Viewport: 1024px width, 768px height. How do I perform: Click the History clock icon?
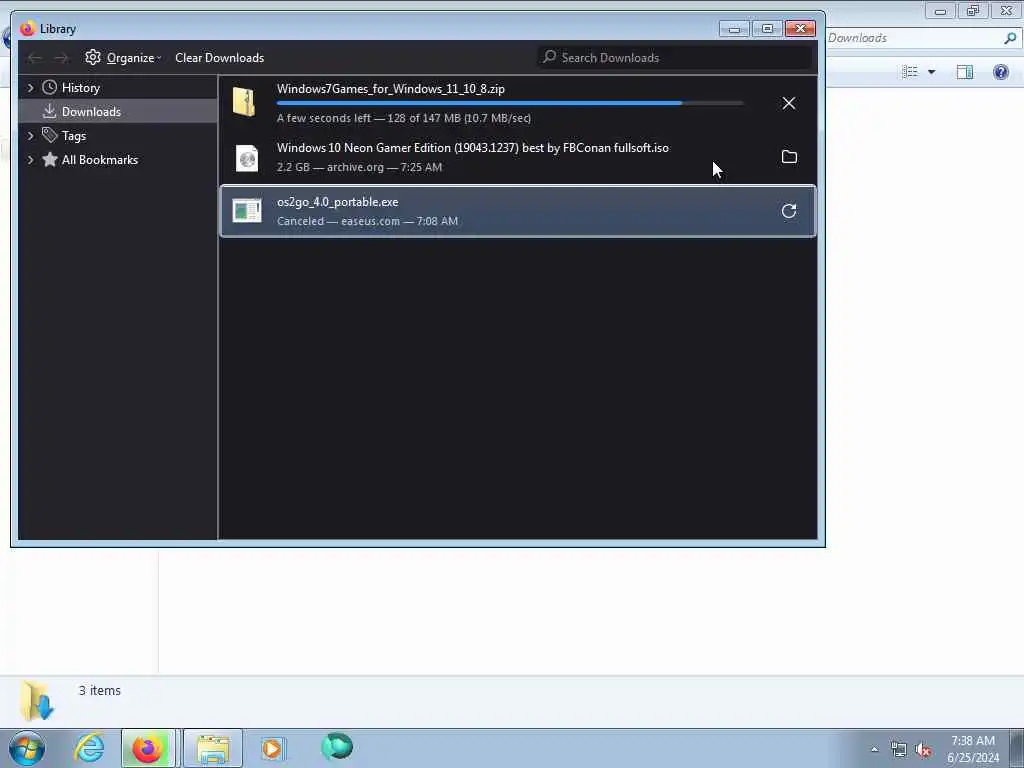[x=50, y=88]
